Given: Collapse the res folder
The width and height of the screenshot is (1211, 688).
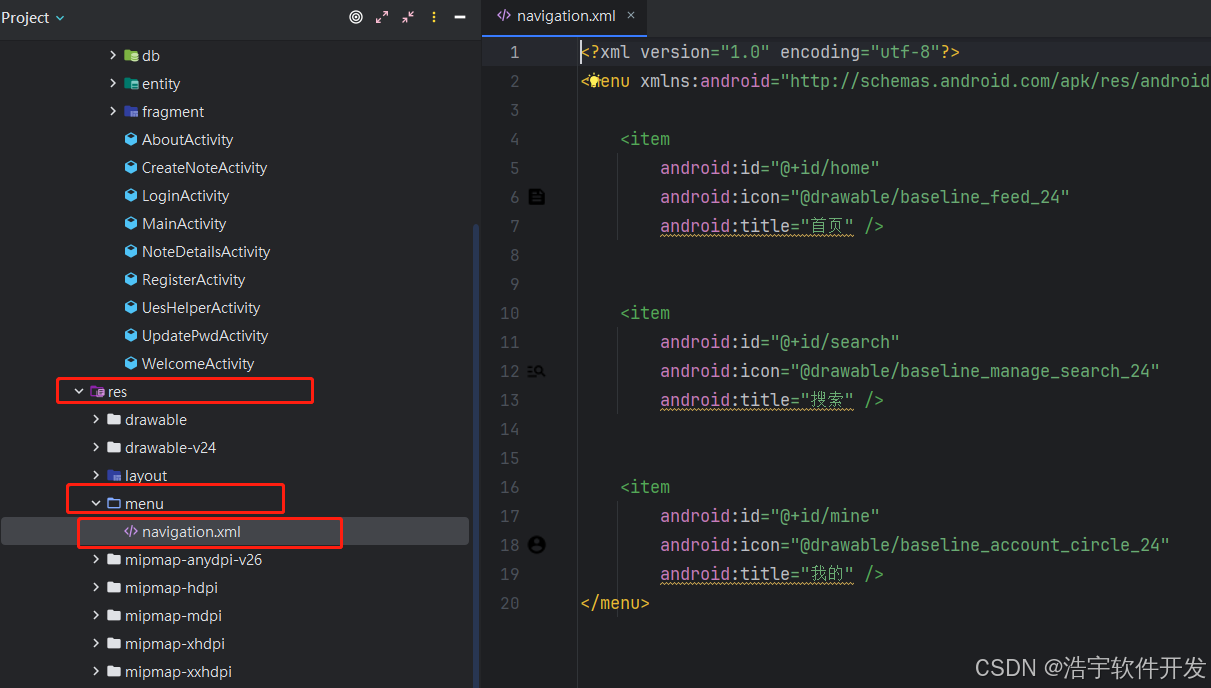Looking at the screenshot, I should pos(79,392).
